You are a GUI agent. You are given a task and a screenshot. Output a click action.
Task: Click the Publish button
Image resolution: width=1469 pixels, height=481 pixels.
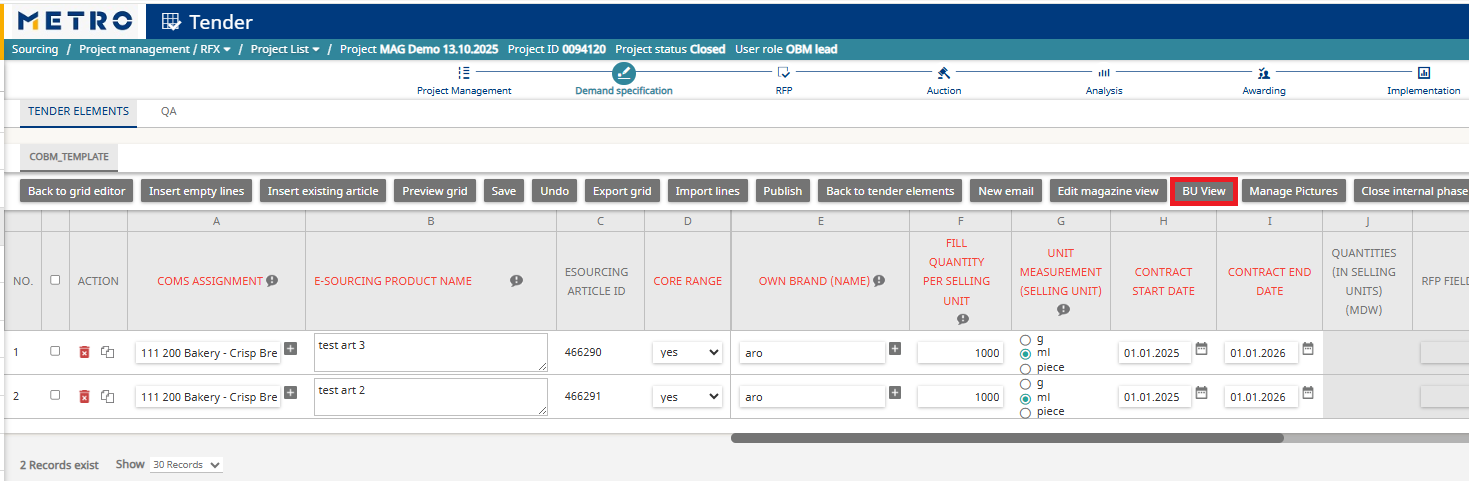(782, 191)
